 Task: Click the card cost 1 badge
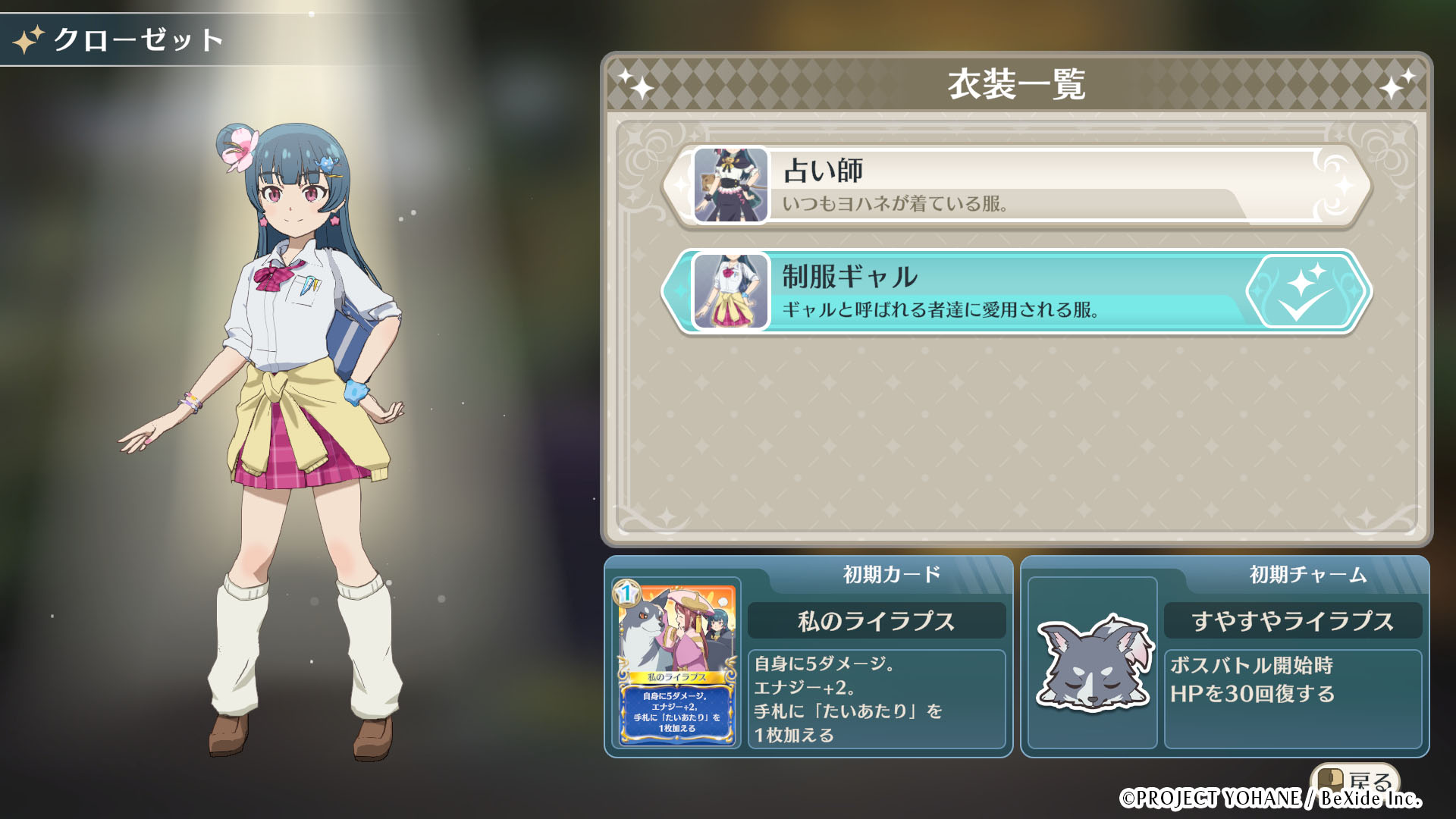[x=627, y=593]
